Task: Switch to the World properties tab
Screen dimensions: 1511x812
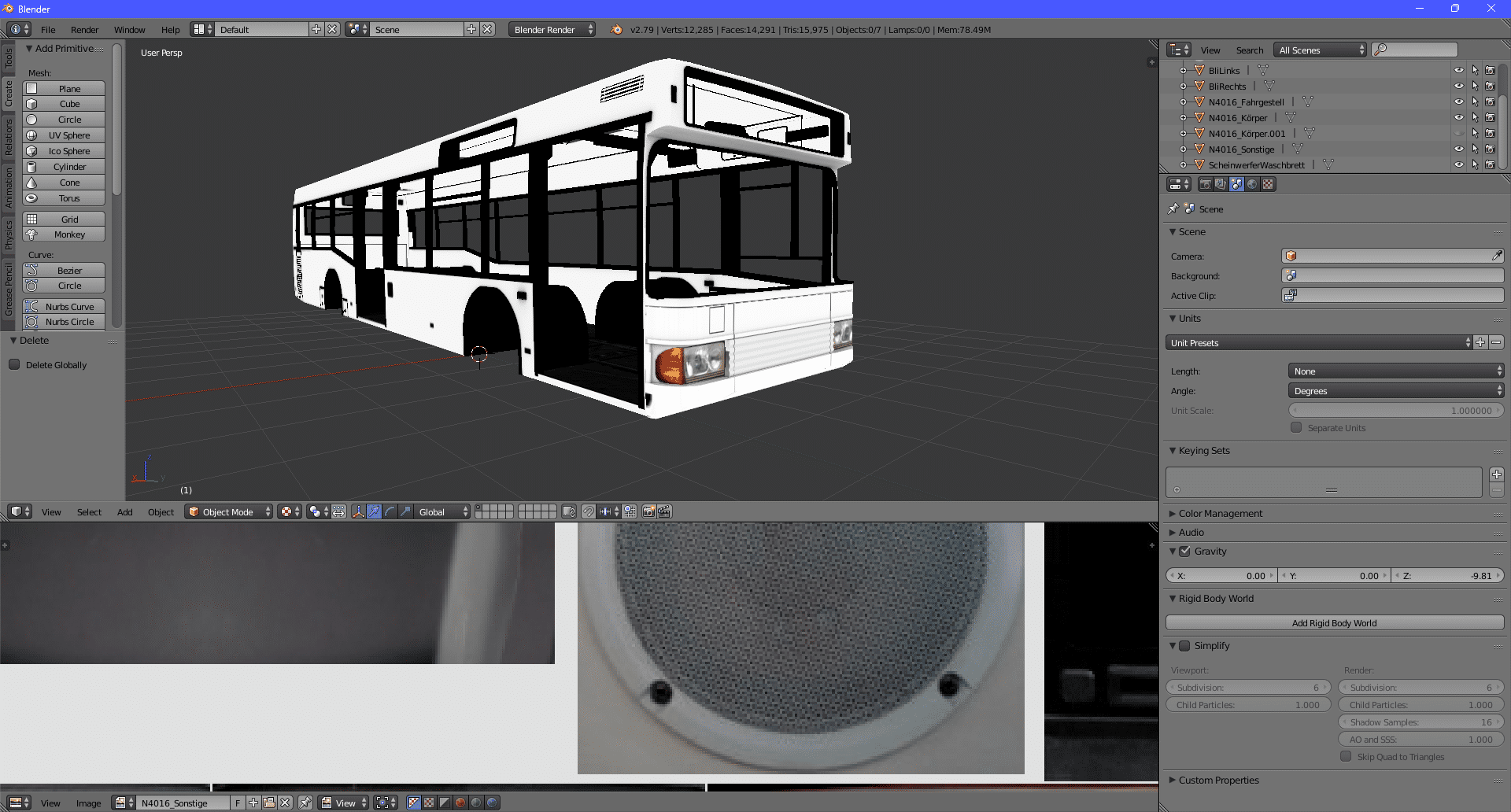Action: 1252,184
